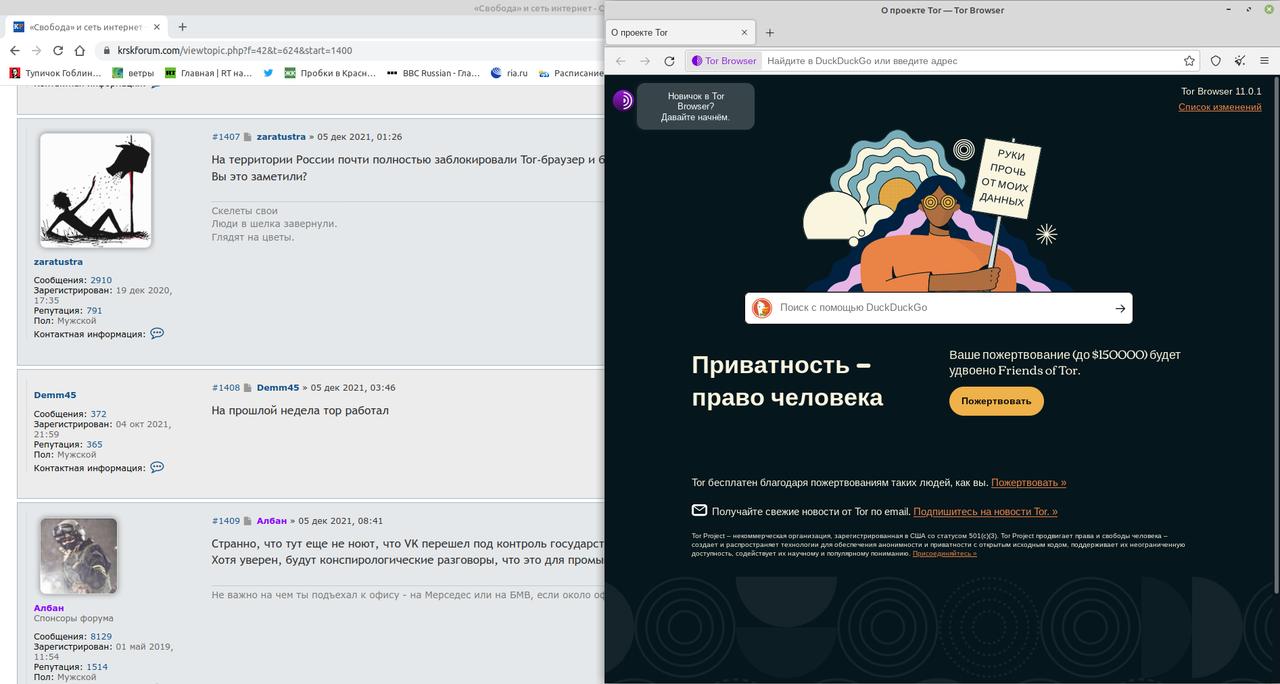This screenshot has height=684, width=1280.
Task: Open 'Список изменений' link
Action: click(1219, 107)
